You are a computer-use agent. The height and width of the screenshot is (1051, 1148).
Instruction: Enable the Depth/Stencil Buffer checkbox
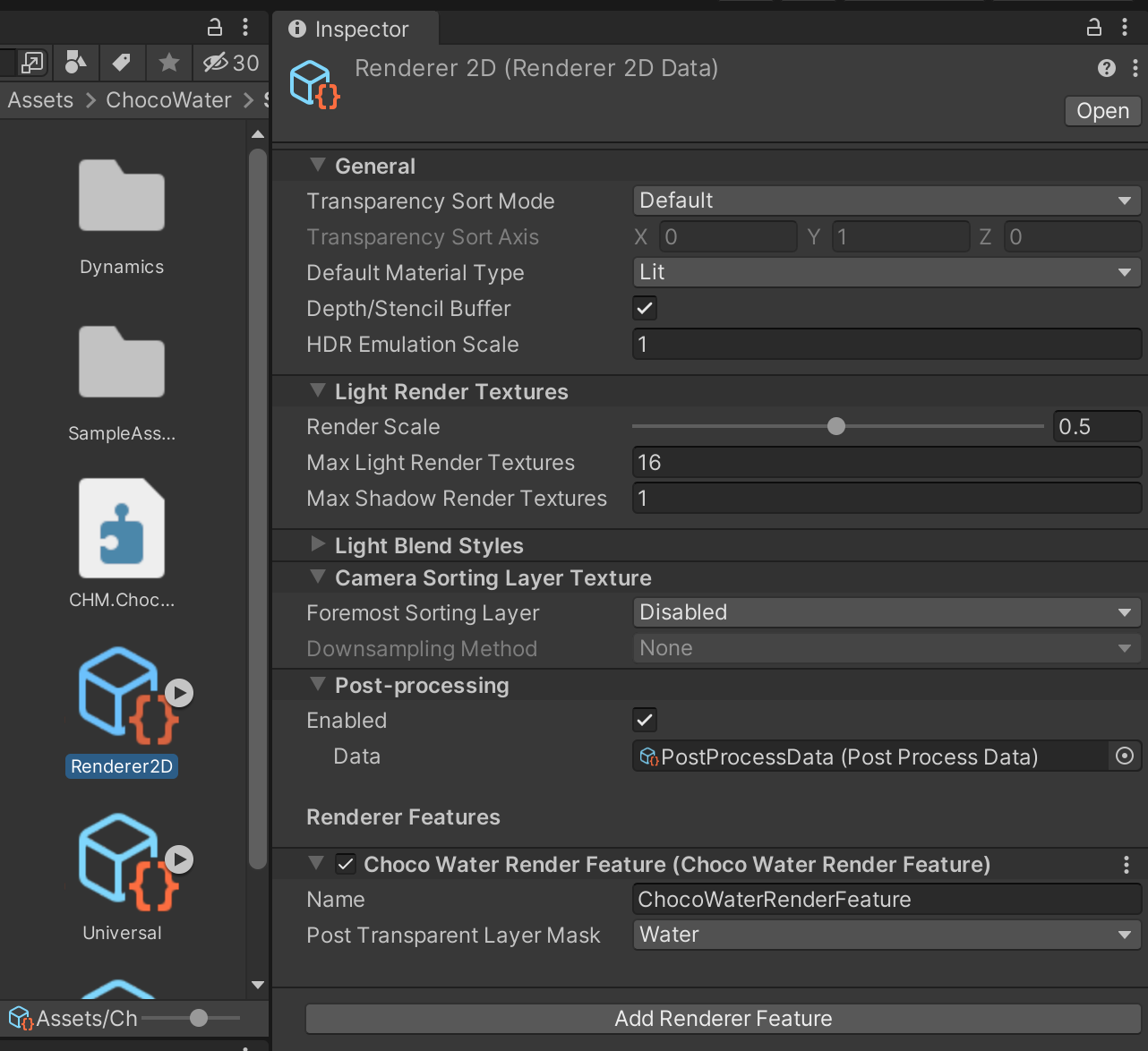click(x=644, y=308)
